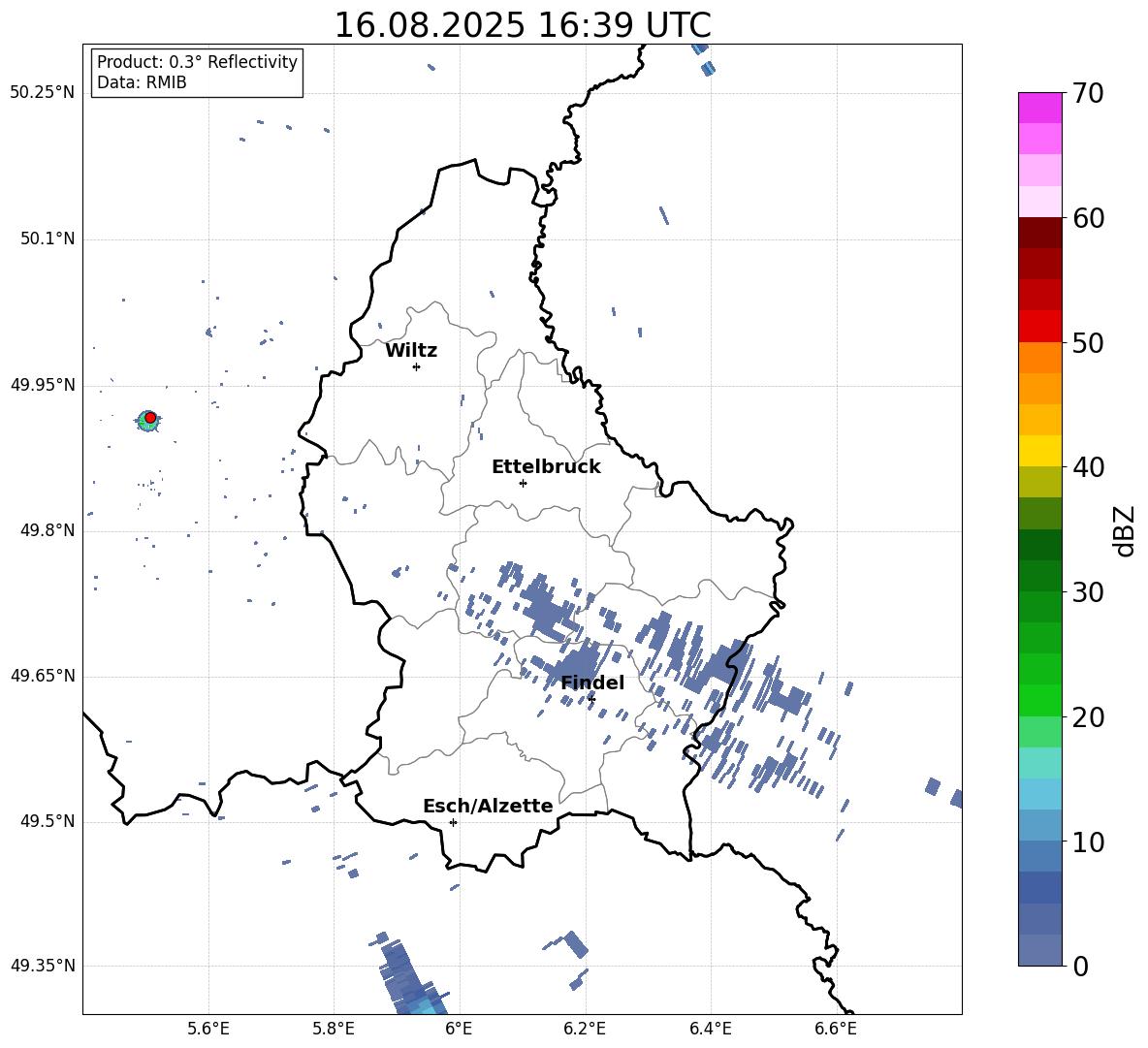
Task: Click the 70 tick label on colorbar
Action: click(1088, 94)
